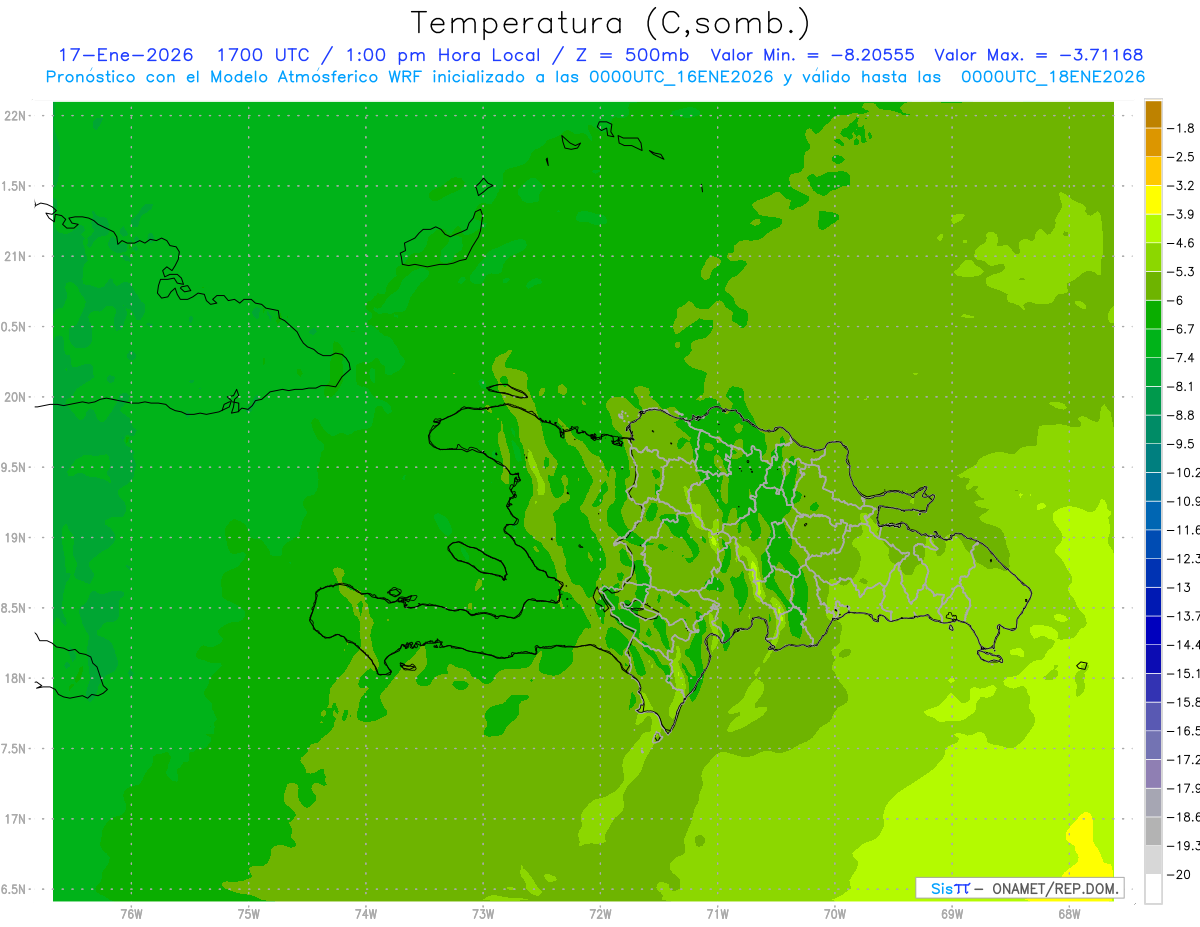Click the '8.5N' latitude tick label
Viewport: 1200px width, 927px height.
click(x=14, y=608)
